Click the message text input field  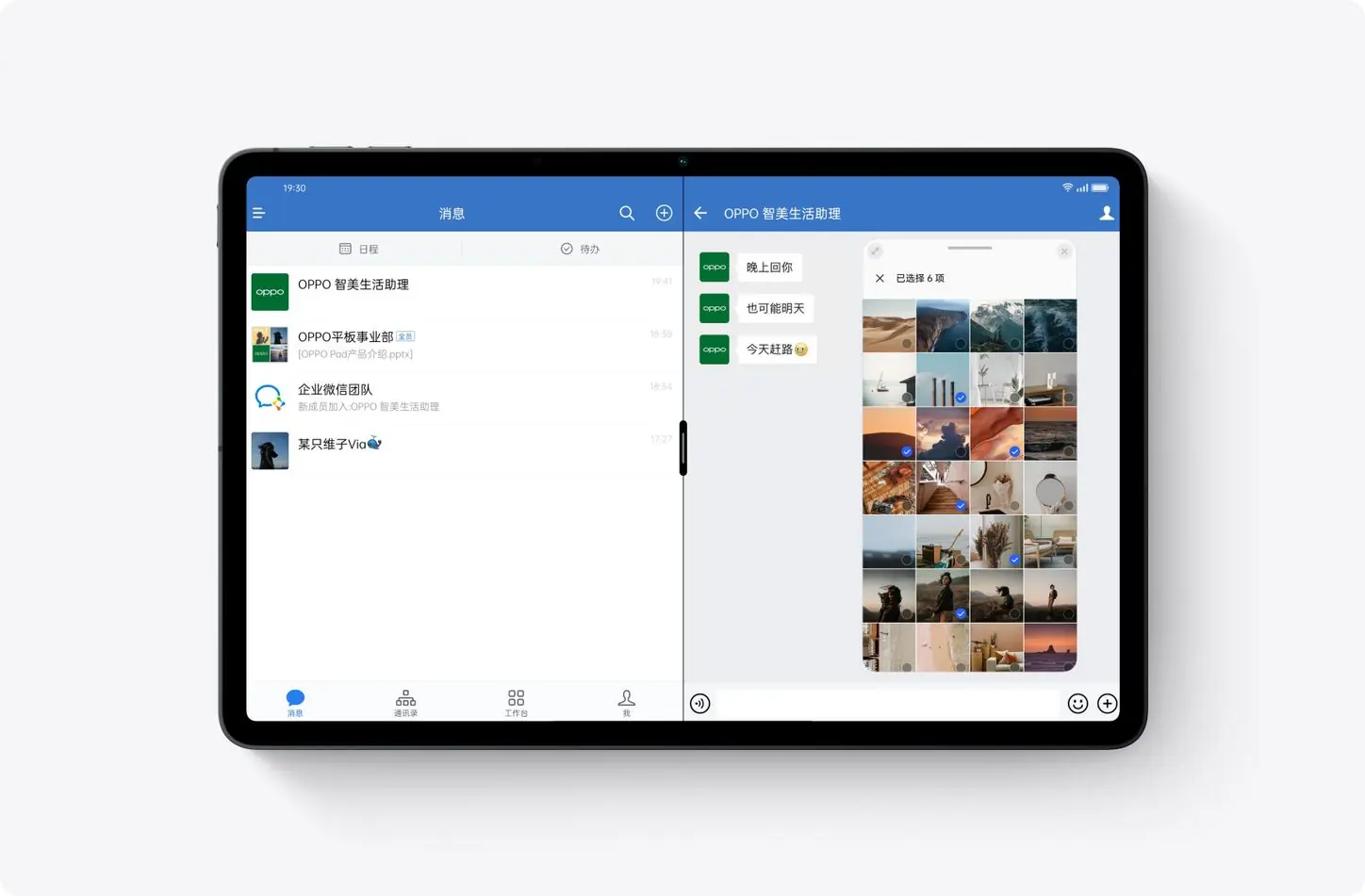pos(886,704)
